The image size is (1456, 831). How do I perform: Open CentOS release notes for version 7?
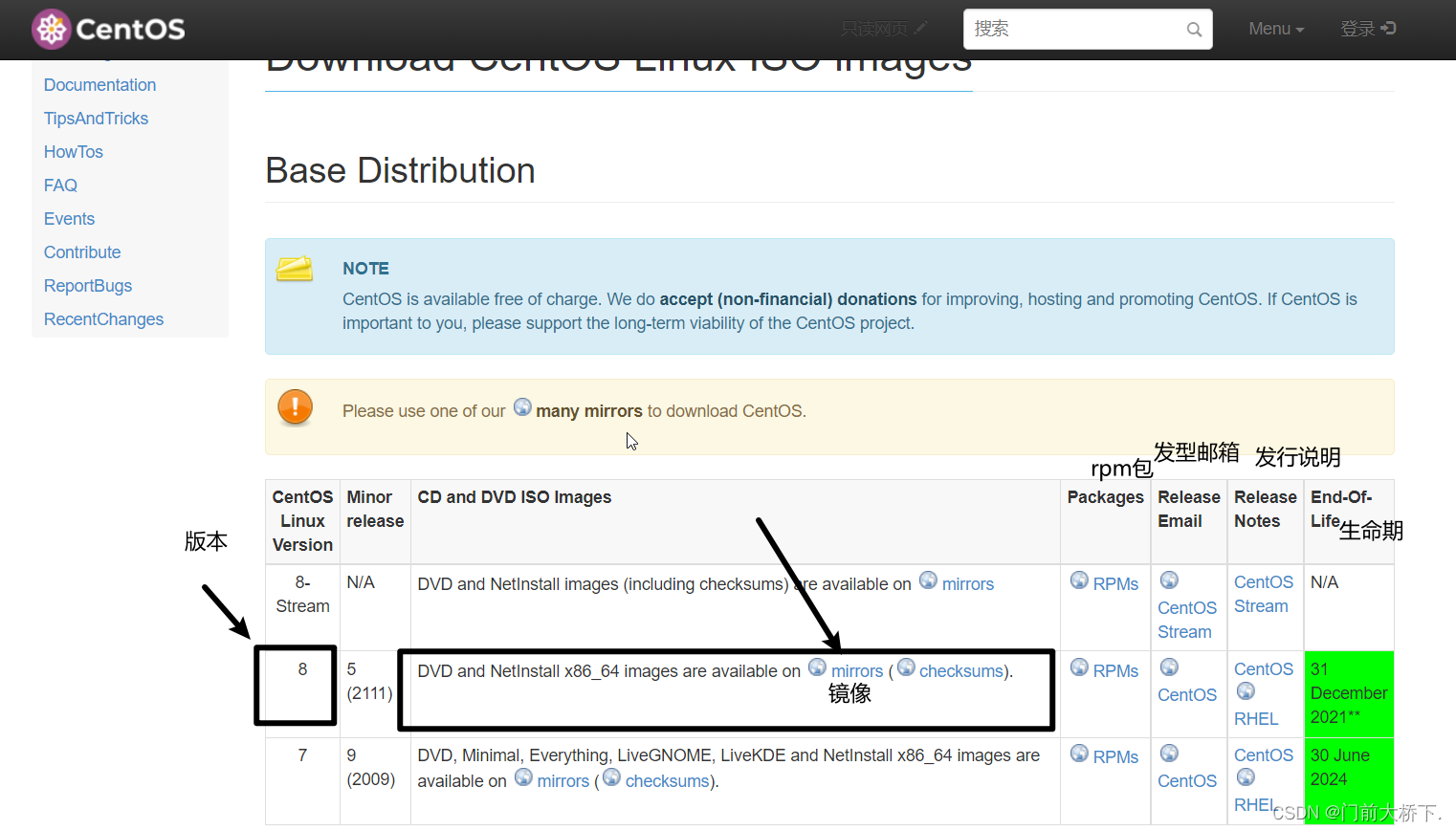pos(1264,755)
